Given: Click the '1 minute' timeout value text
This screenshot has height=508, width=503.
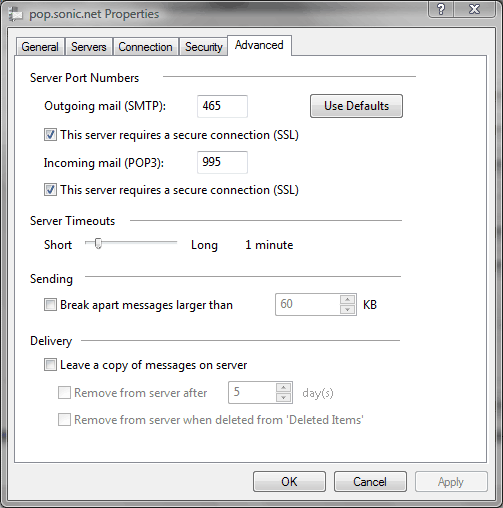Looking at the screenshot, I should pyautogui.click(x=269, y=245).
